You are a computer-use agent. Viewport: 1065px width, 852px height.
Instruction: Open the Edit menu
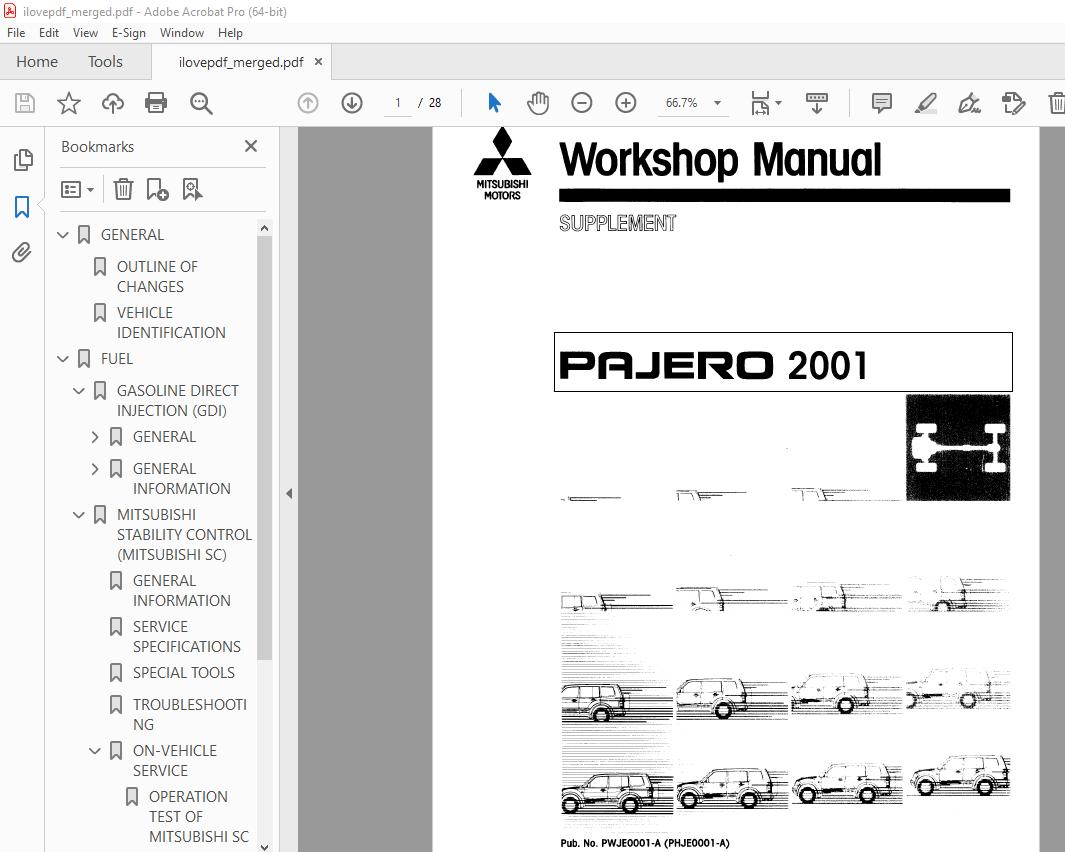click(49, 33)
